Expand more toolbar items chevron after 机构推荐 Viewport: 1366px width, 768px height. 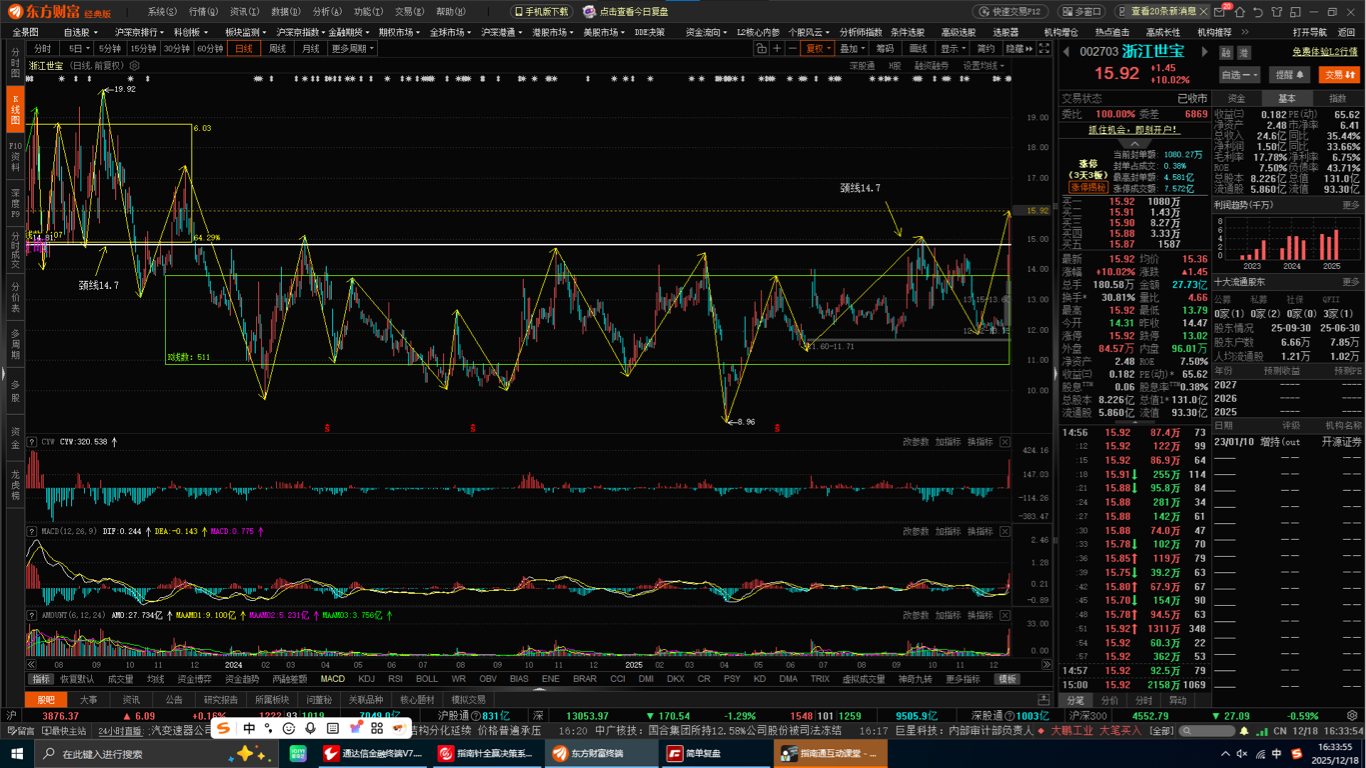pos(1244,32)
